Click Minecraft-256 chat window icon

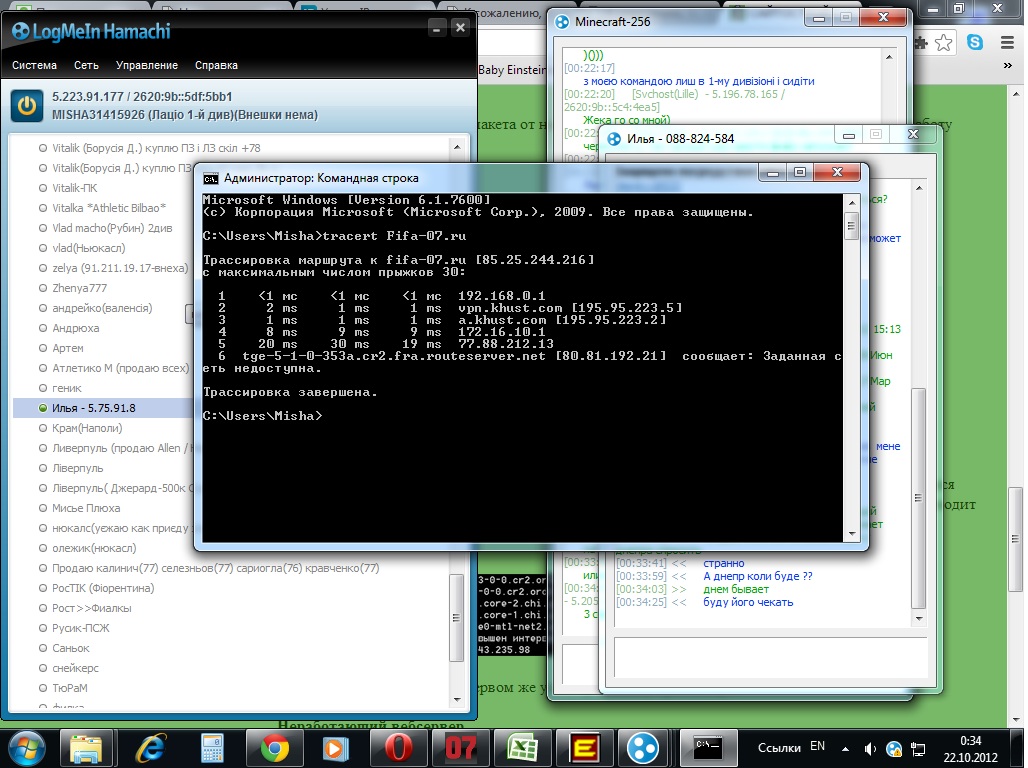coord(562,22)
